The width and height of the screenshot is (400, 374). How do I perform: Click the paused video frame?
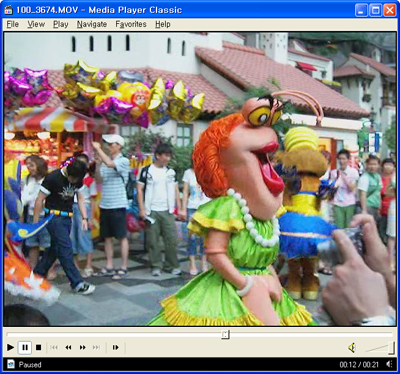coord(199,179)
